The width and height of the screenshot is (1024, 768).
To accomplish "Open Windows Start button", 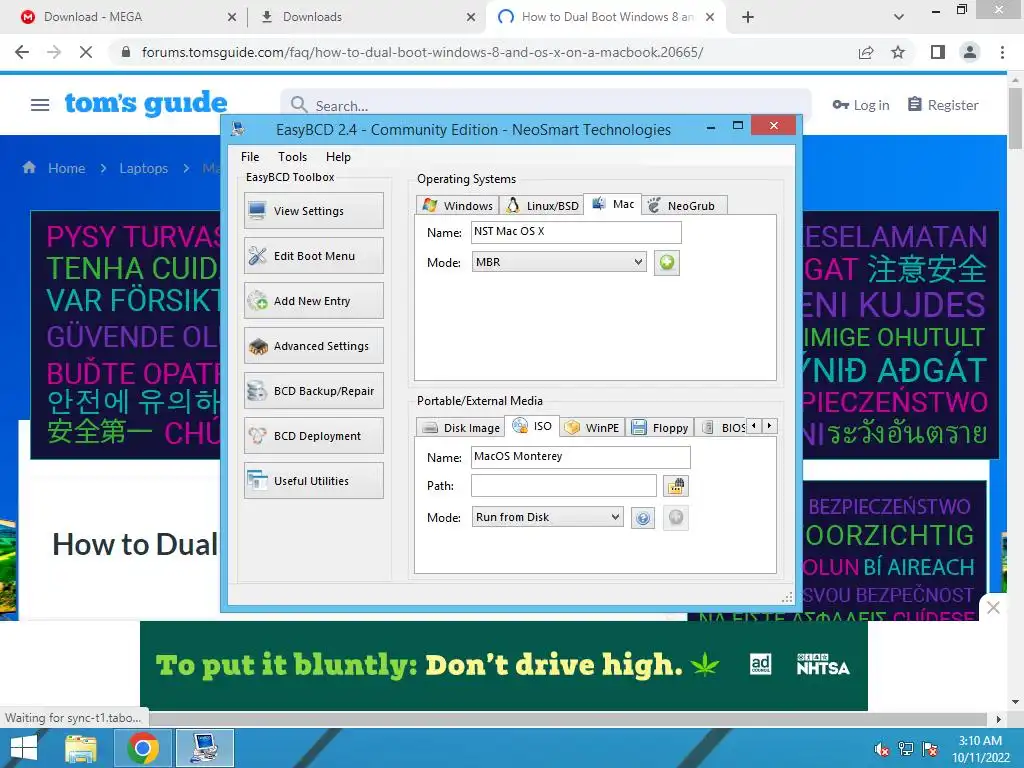I will pos(24,748).
